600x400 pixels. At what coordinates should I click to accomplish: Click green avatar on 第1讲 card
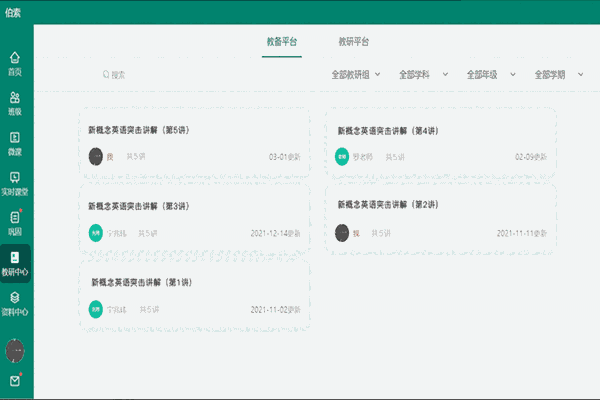point(96,309)
